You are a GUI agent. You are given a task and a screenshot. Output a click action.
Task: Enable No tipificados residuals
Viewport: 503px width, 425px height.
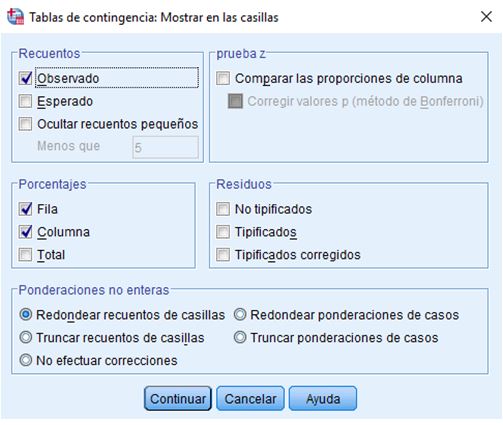coord(223,209)
